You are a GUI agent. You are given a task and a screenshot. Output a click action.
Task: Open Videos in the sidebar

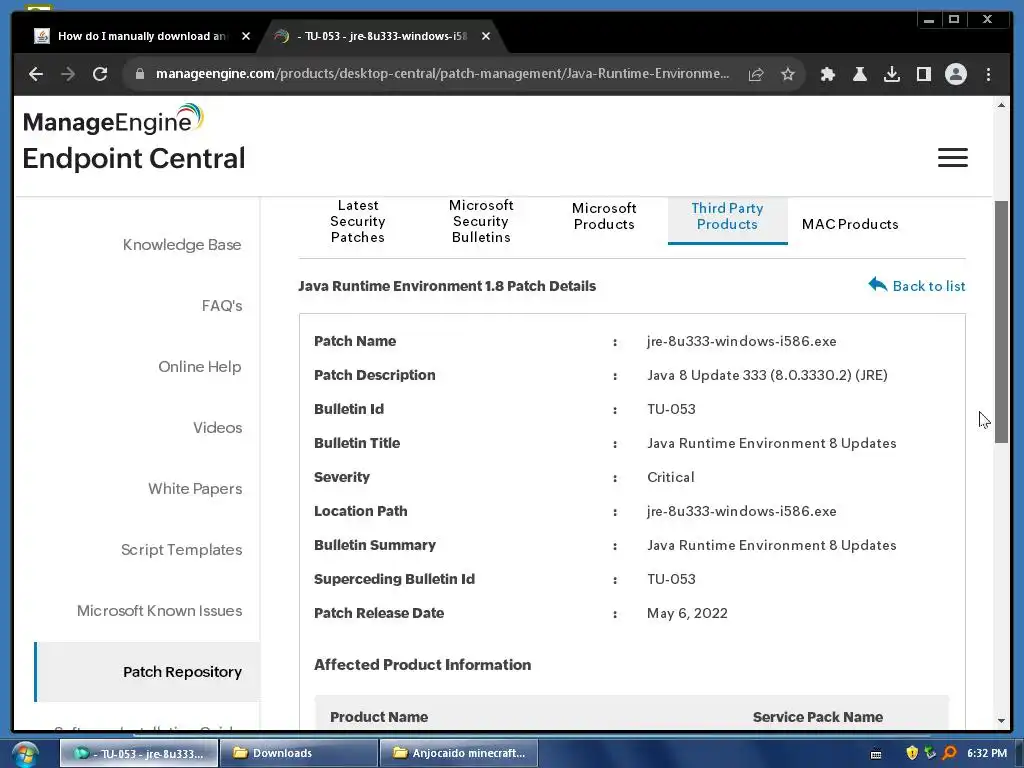(x=217, y=427)
